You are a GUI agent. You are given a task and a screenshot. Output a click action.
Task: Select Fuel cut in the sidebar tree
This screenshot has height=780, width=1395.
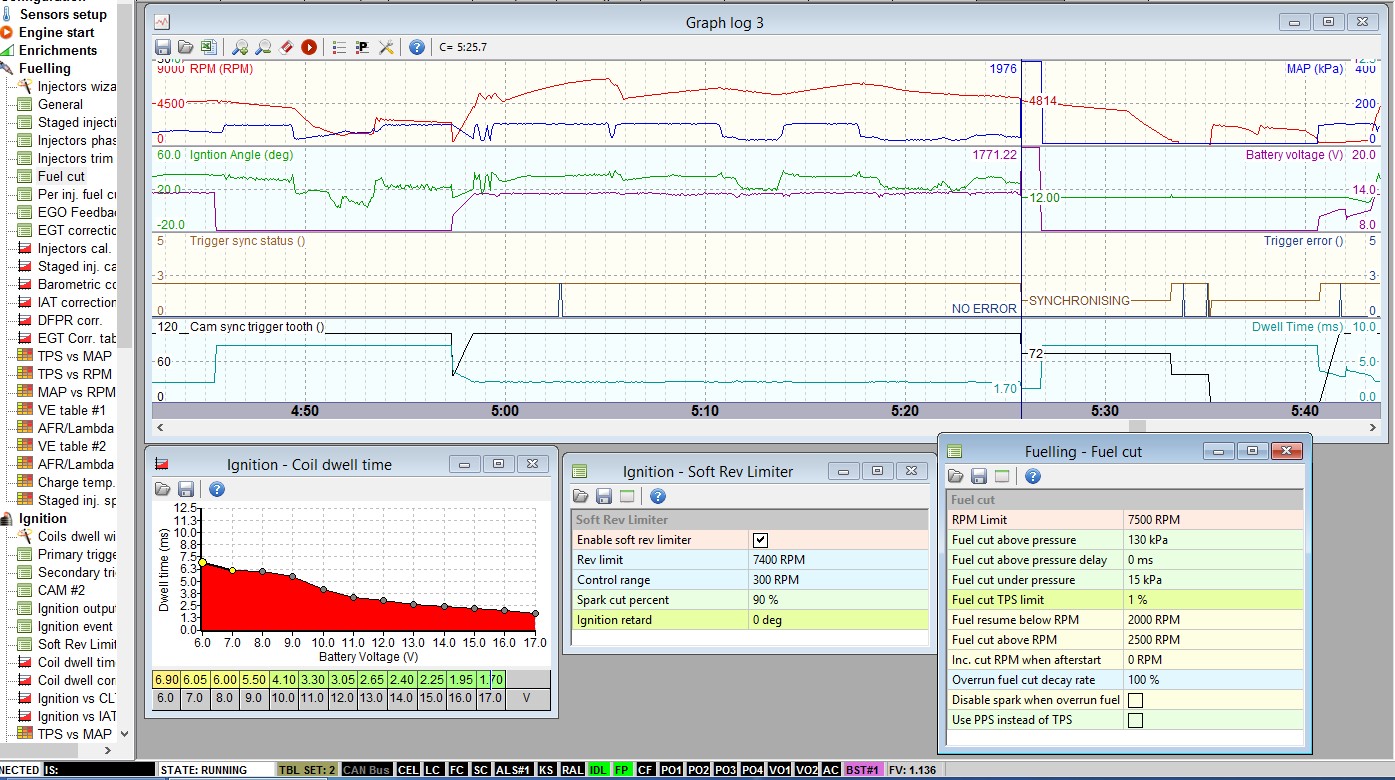pos(61,176)
